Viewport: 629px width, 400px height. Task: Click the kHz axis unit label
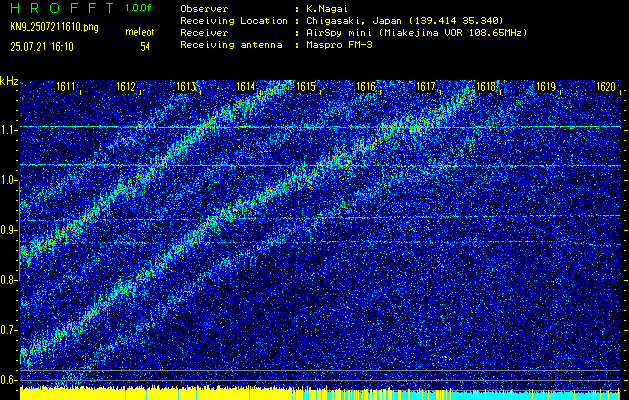coord(9,81)
